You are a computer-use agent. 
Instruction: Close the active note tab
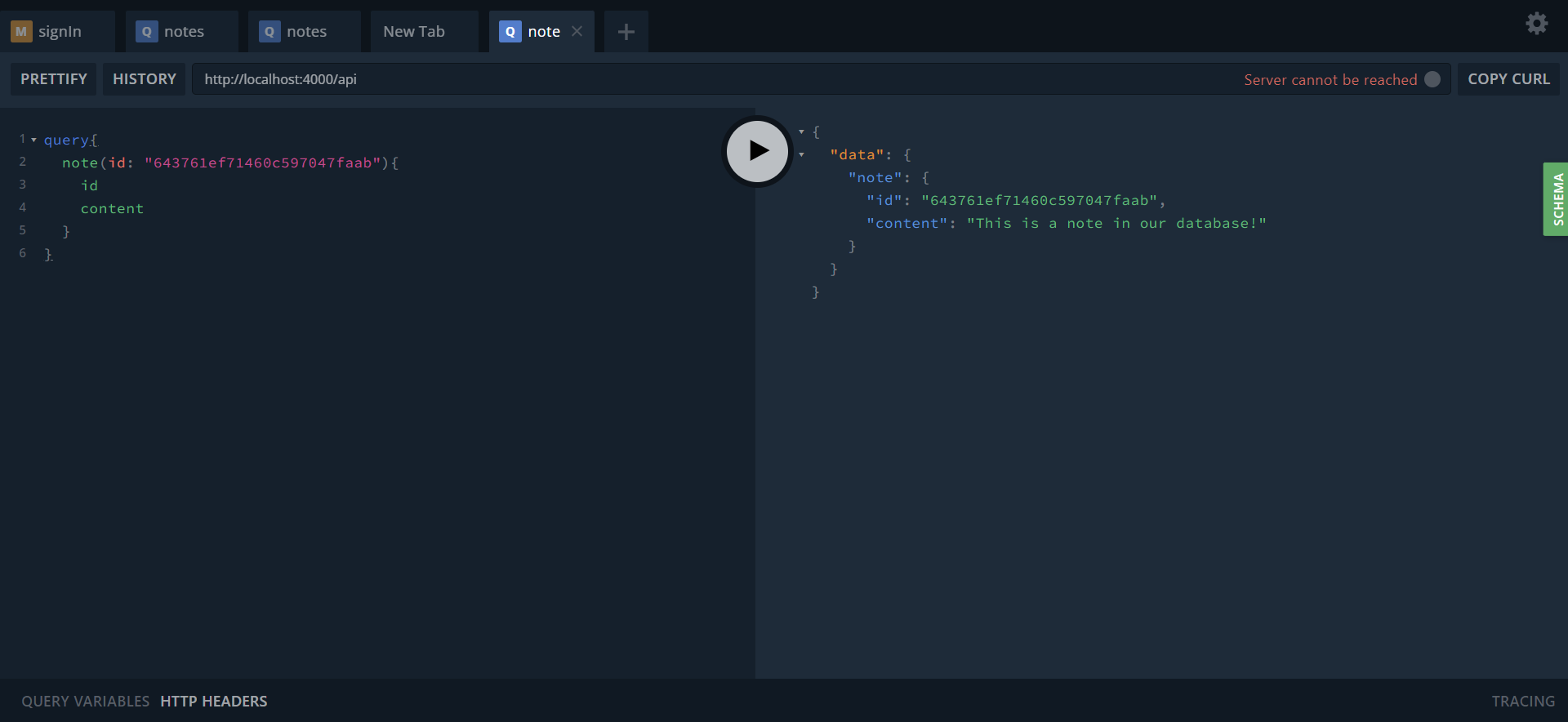pyautogui.click(x=577, y=31)
